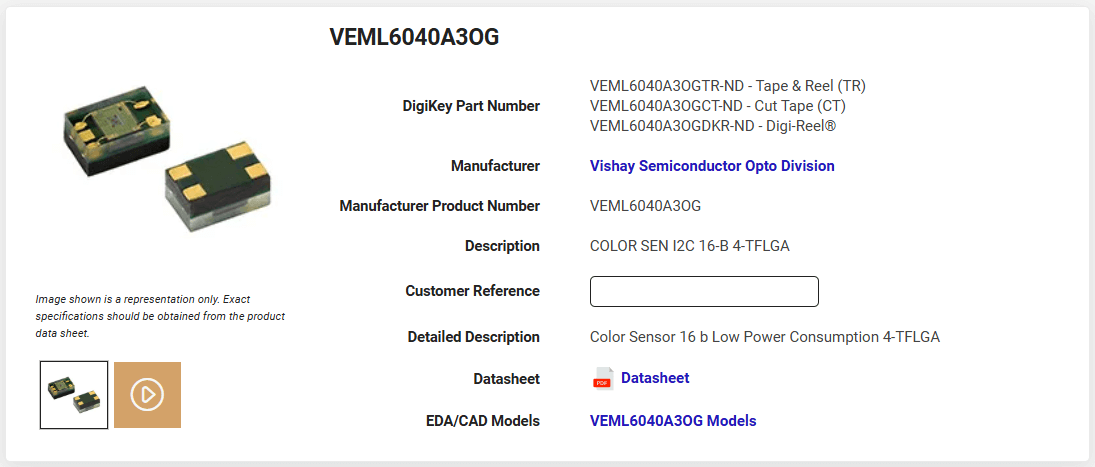Click the Customer Reference field label
This screenshot has height=467, width=1095.
[x=472, y=291]
